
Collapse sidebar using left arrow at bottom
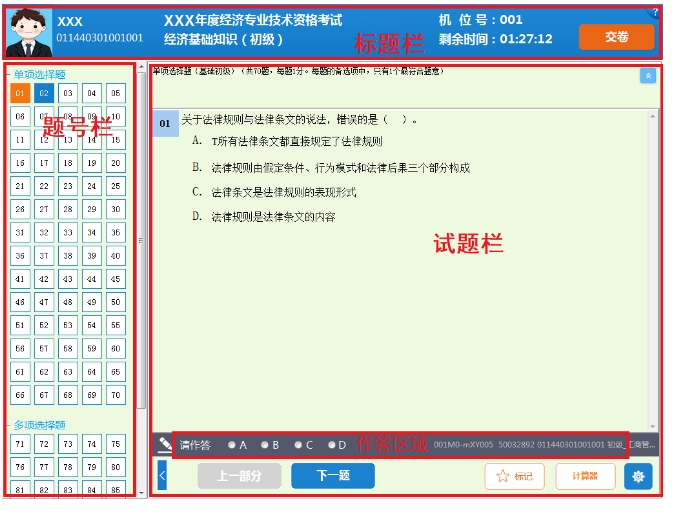[162, 476]
